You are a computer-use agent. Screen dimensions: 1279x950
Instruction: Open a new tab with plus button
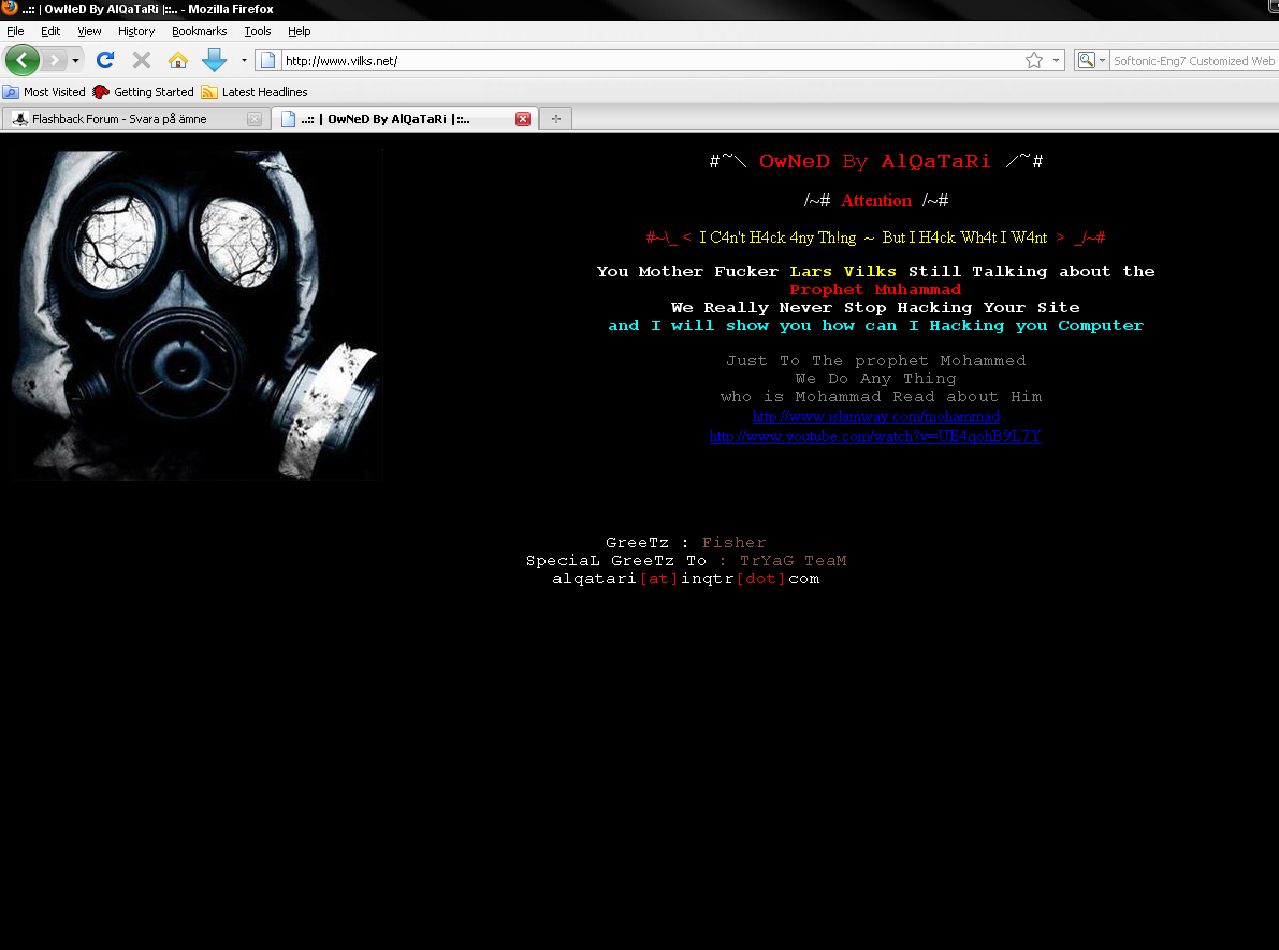coord(556,119)
